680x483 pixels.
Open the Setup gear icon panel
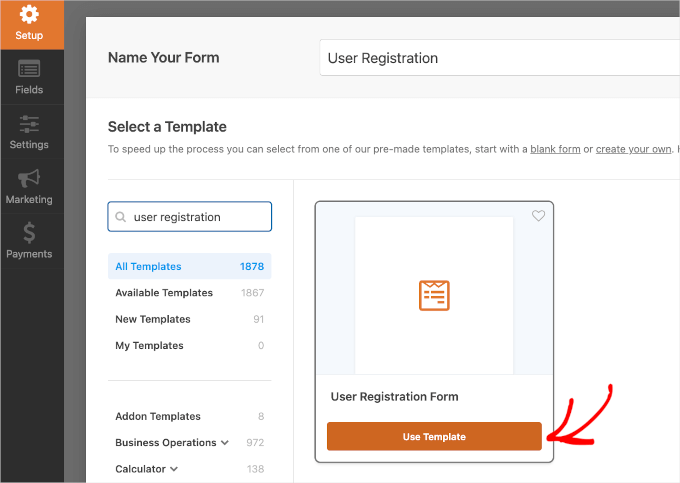pyautogui.click(x=29, y=17)
